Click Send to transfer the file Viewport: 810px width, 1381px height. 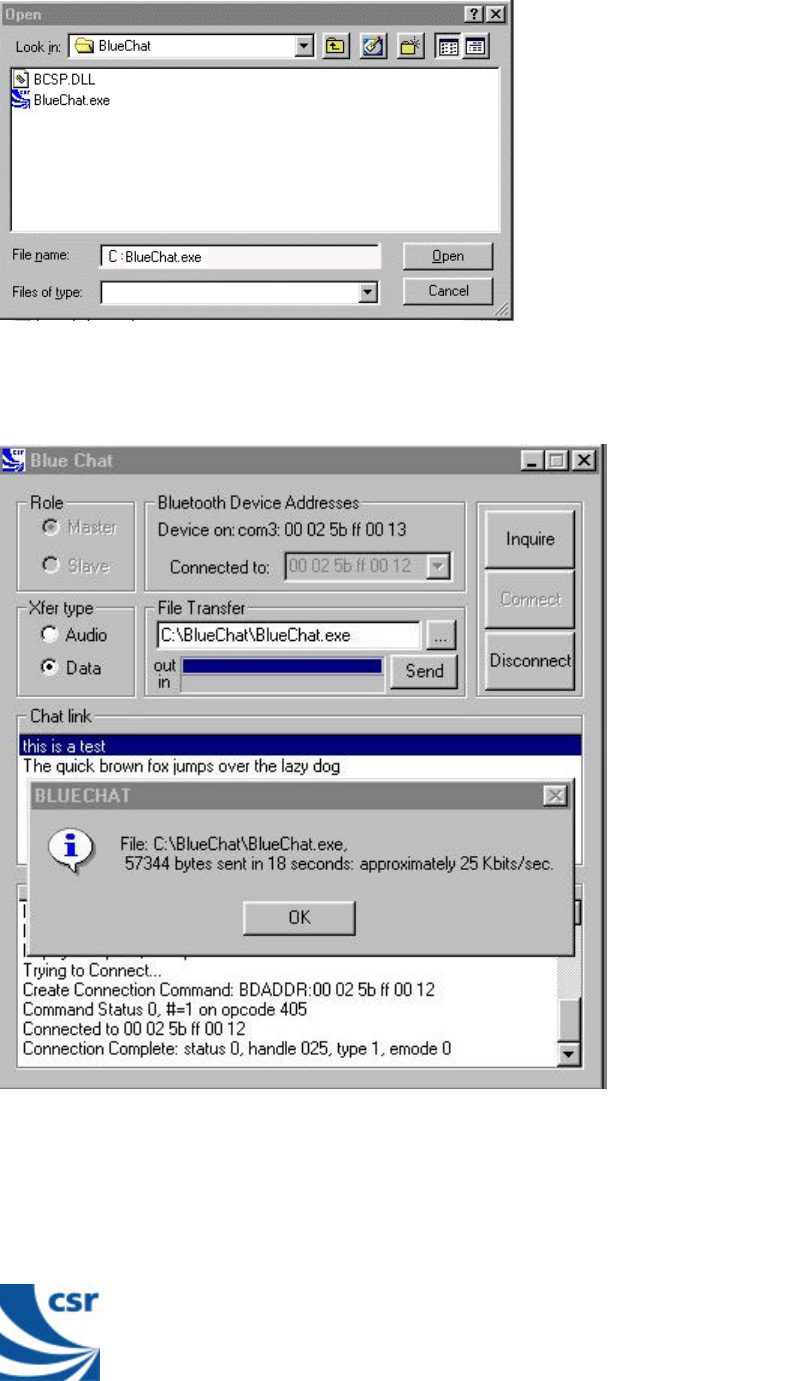click(x=424, y=671)
